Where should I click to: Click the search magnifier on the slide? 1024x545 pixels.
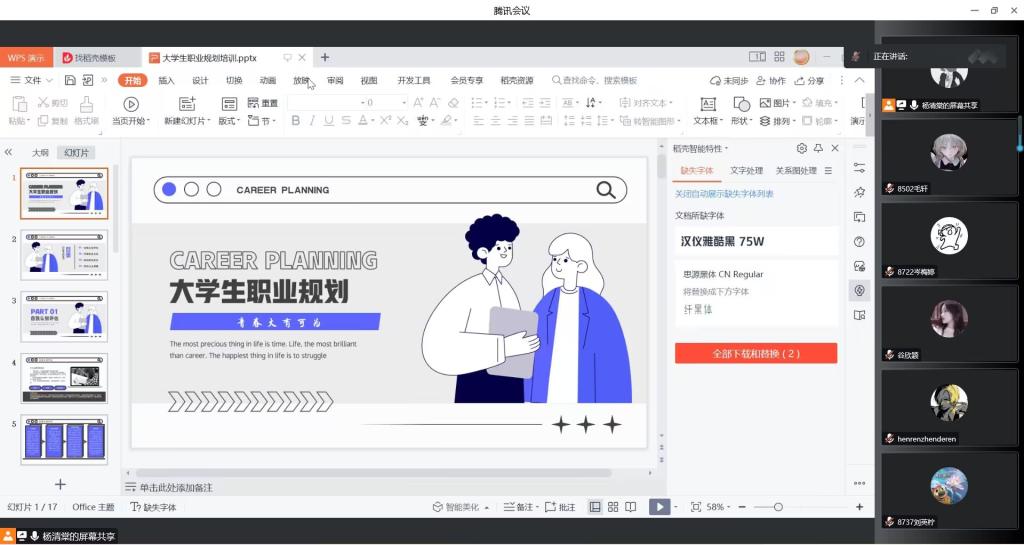tap(605, 190)
